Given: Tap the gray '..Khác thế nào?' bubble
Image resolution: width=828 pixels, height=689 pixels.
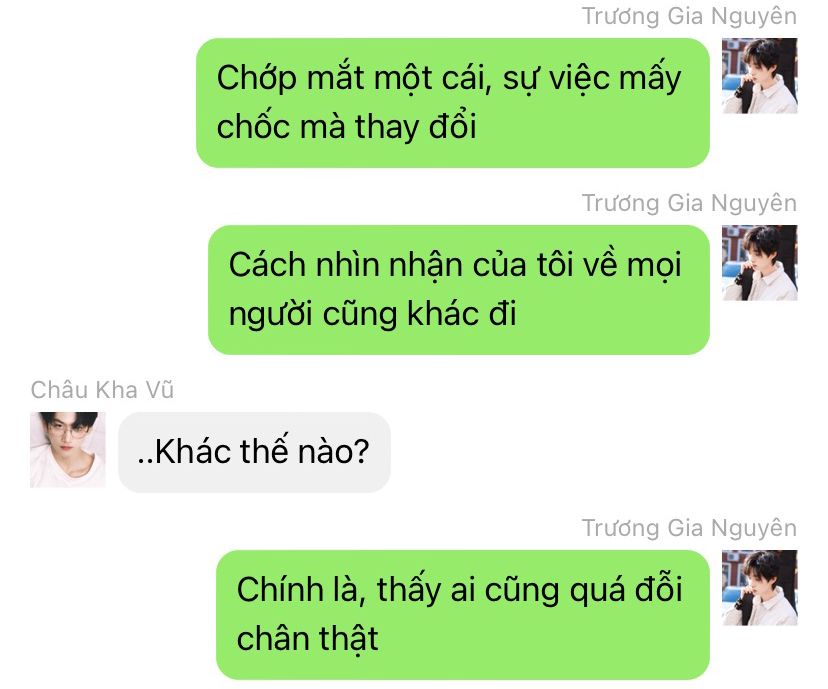Looking at the screenshot, I should tap(254, 452).
